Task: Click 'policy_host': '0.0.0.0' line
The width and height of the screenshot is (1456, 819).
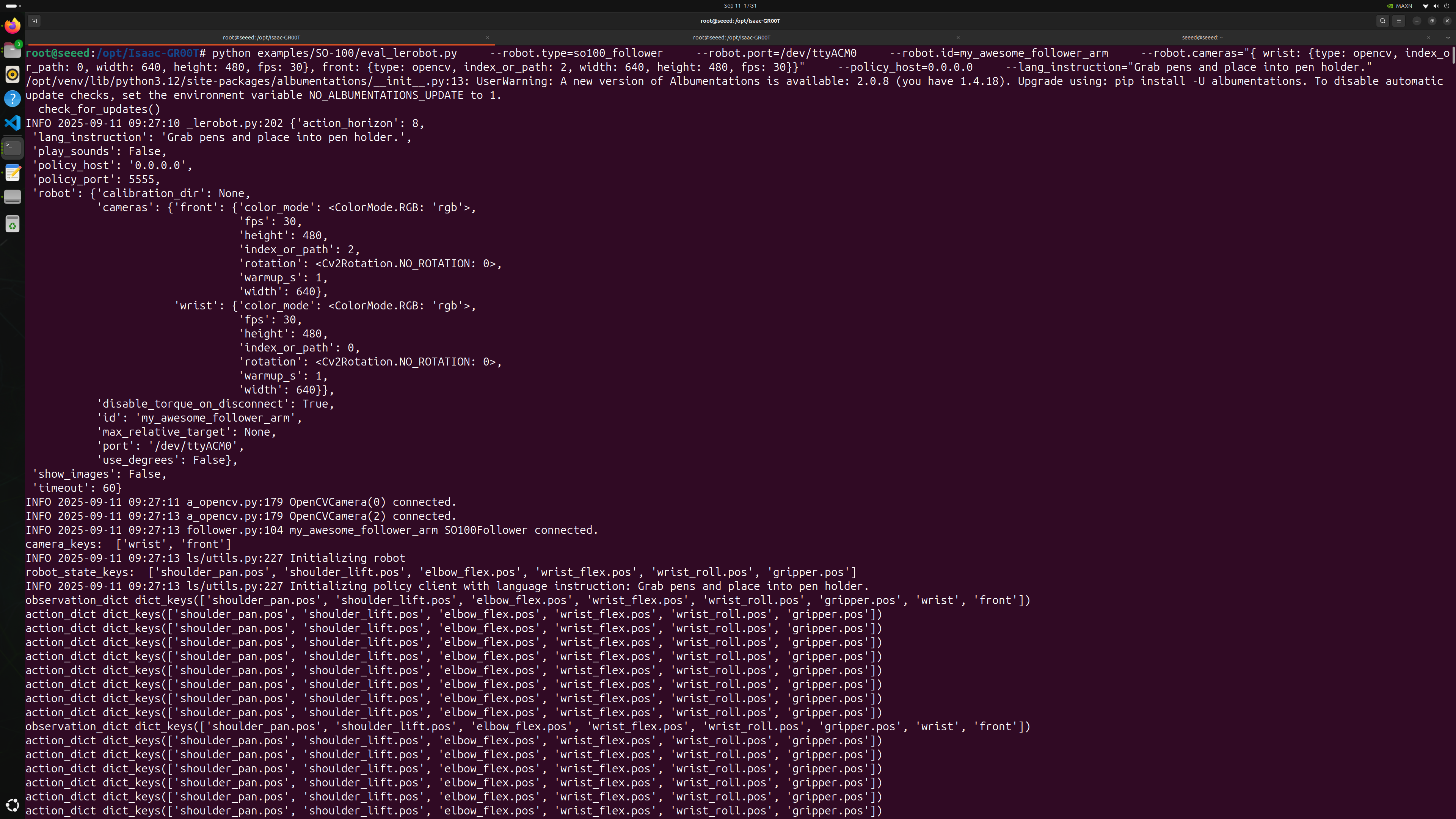Action: click(x=113, y=165)
